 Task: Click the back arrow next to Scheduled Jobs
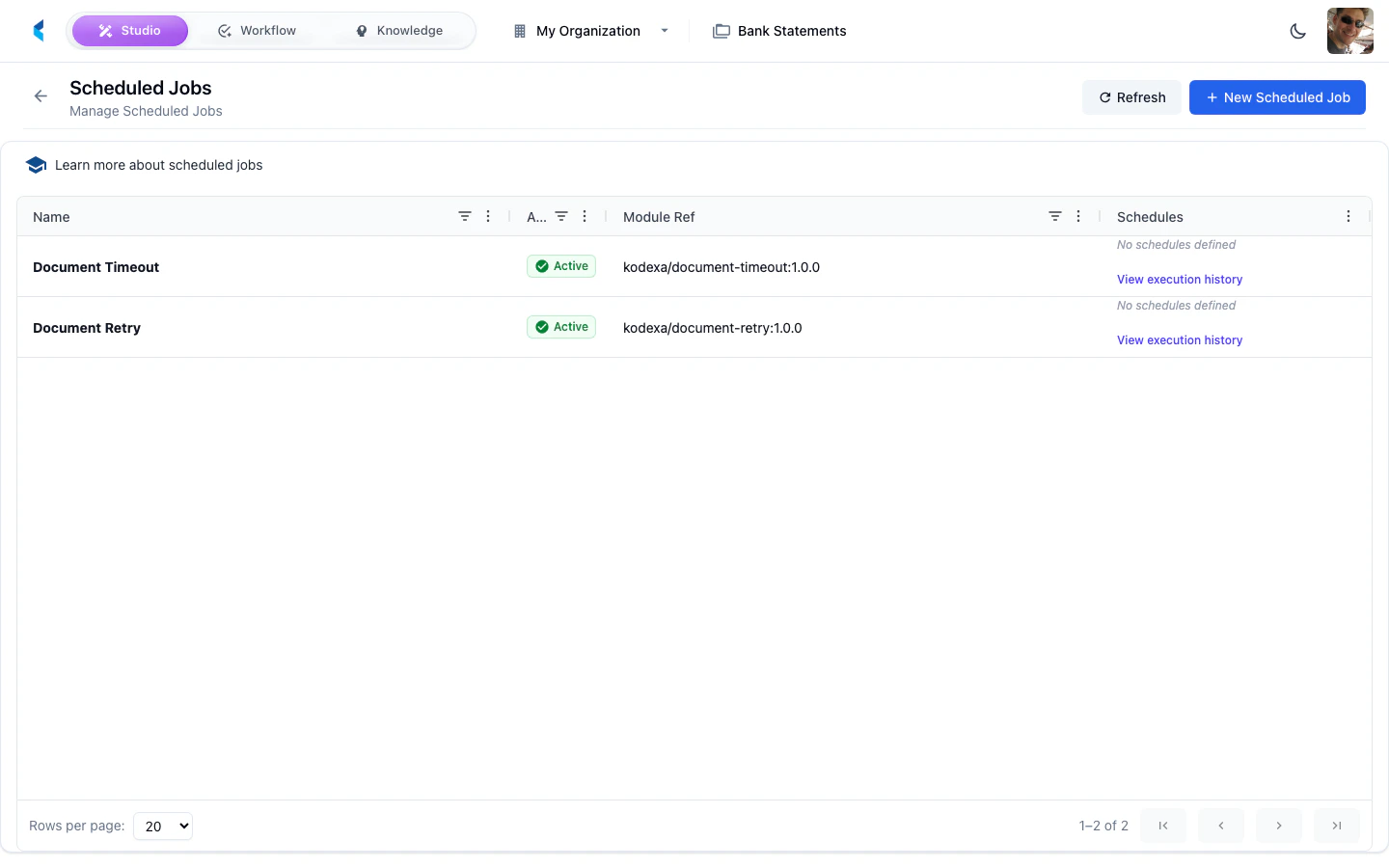[40, 96]
